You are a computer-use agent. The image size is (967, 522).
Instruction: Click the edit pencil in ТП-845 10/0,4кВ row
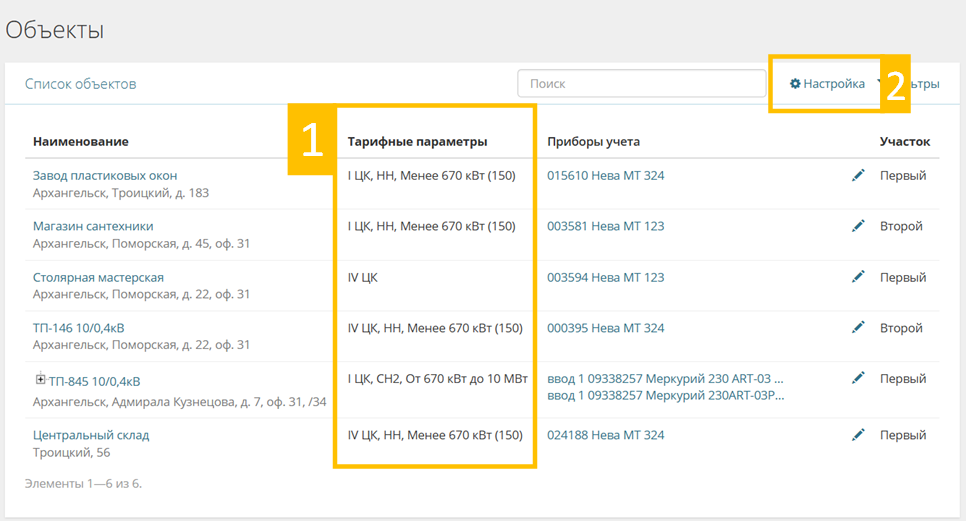[x=857, y=379]
